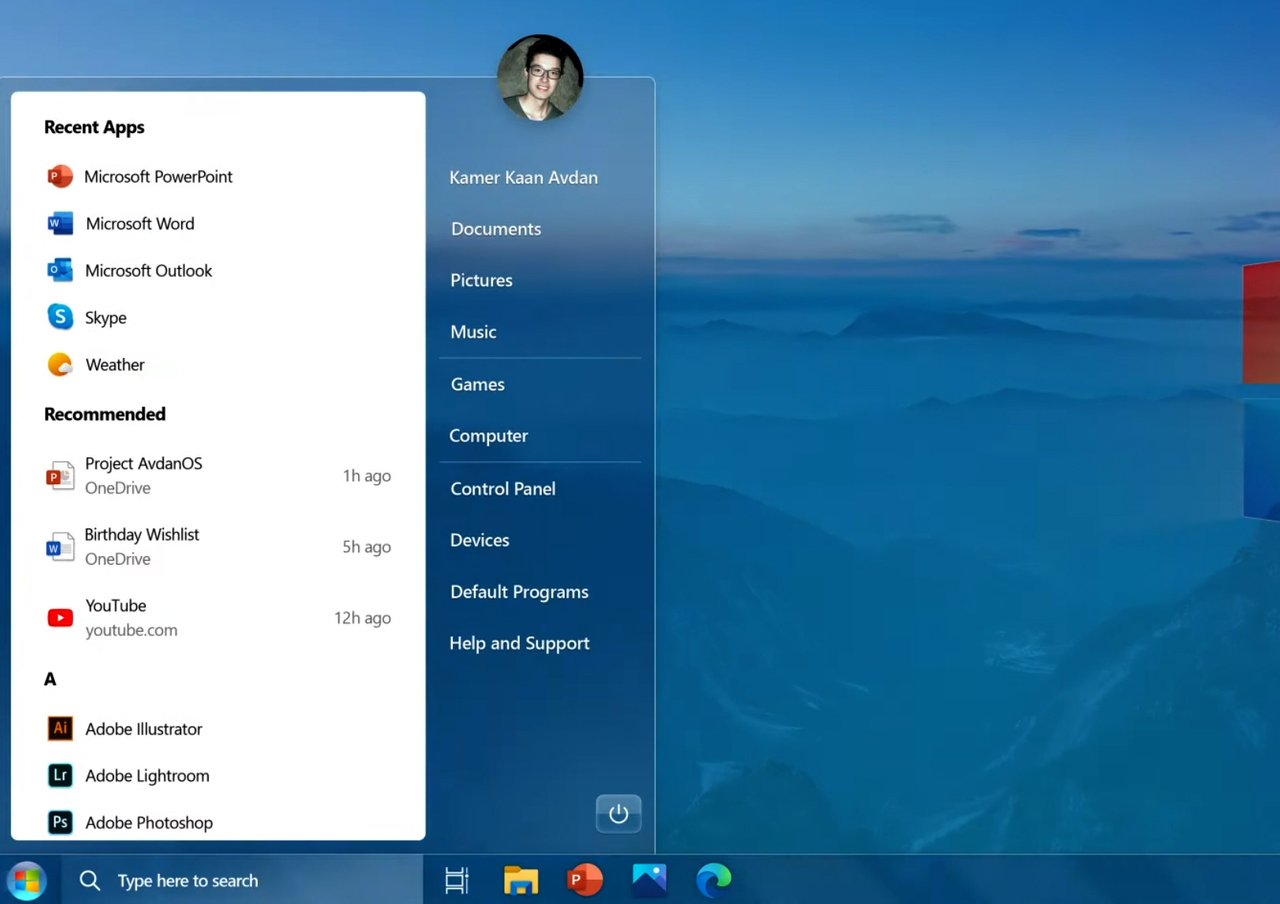Viewport: 1280px width, 904px height.
Task: Click the Windows Start orb
Action: click(x=27, y=881)
